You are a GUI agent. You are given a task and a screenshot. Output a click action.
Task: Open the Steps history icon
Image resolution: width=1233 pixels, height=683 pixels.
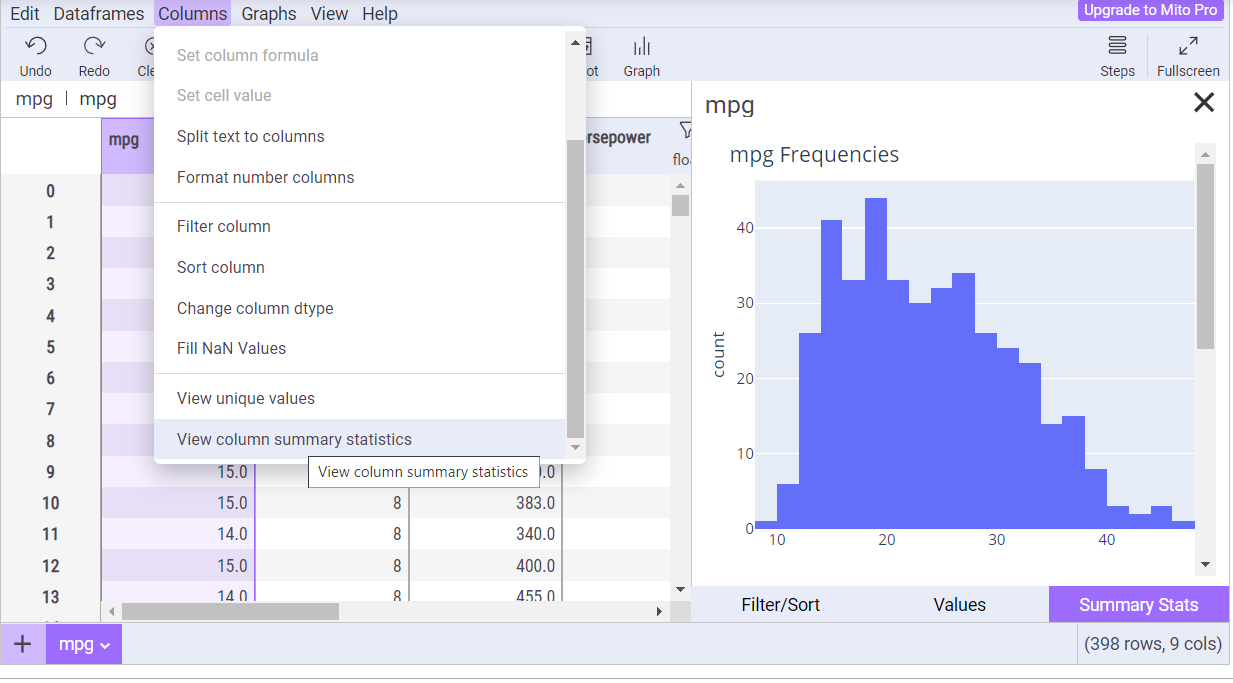tap(1117, 46)
